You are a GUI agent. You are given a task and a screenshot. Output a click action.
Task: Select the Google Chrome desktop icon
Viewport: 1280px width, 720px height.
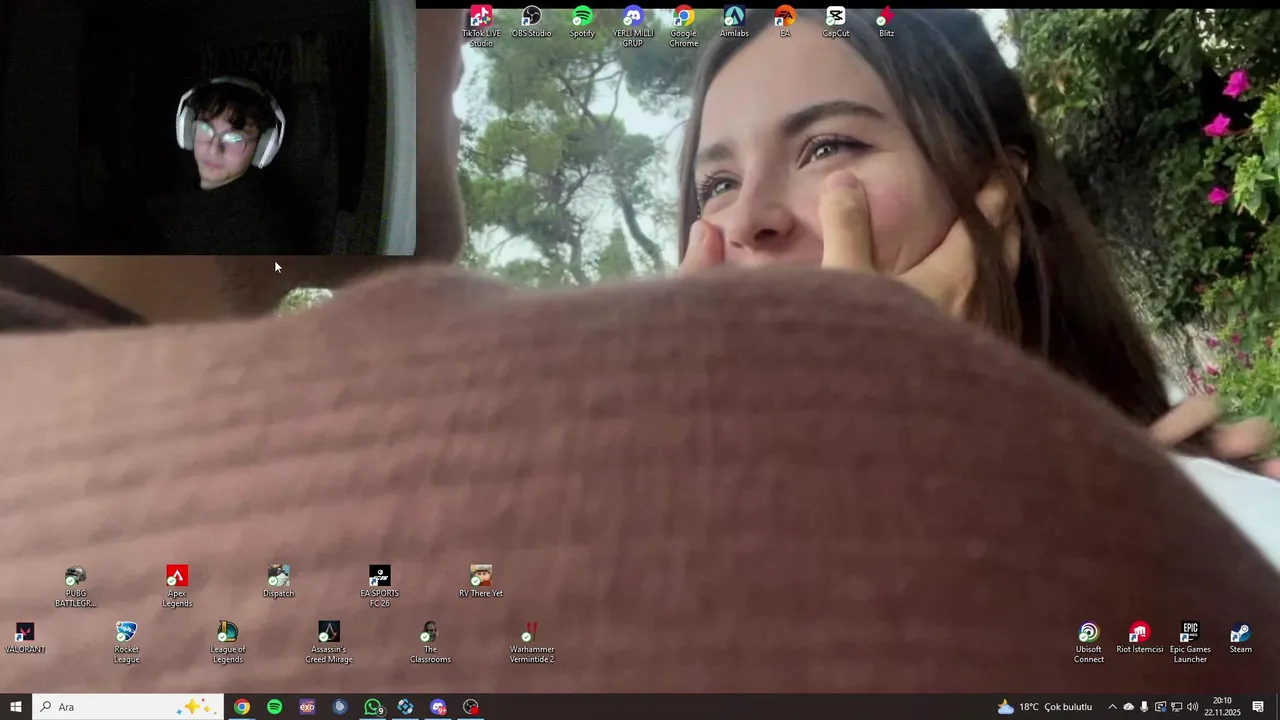pos(684,26)
